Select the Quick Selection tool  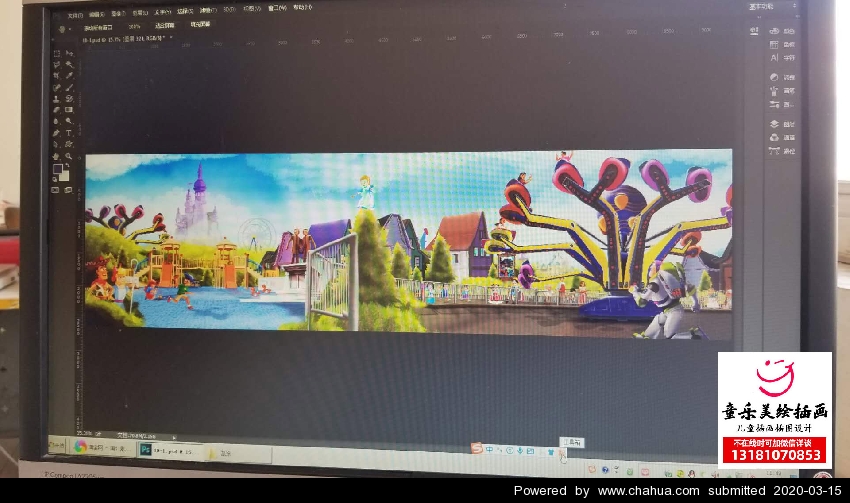[69, 65]
